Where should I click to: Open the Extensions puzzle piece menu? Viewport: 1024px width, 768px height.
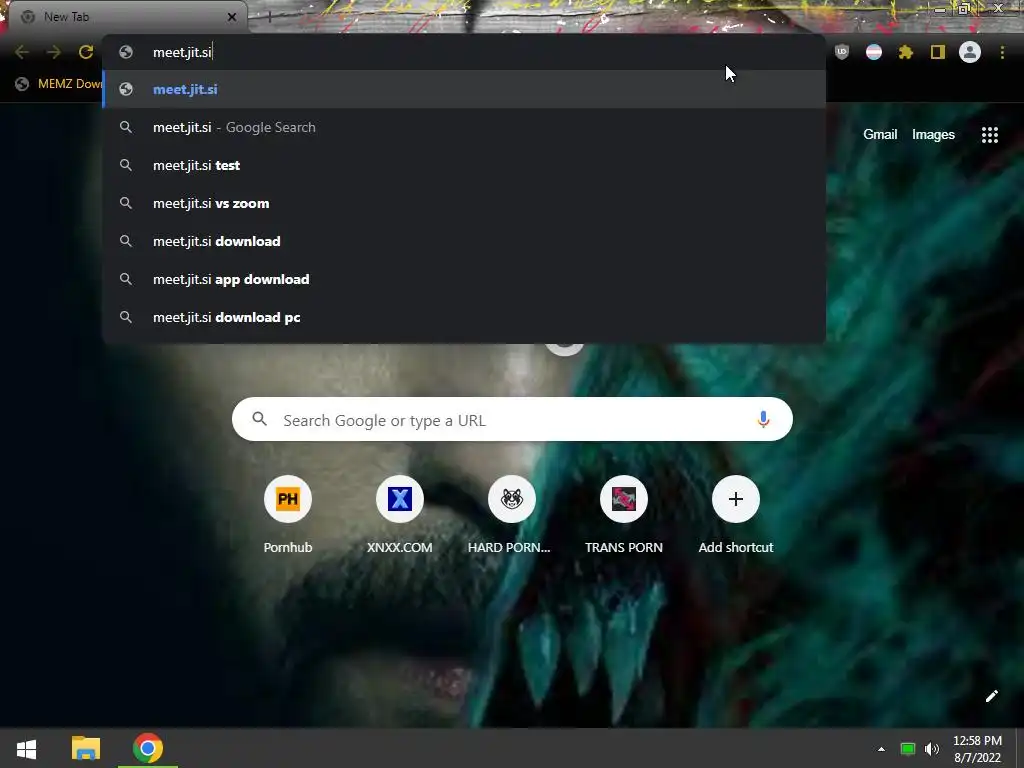tap(906, 52)
